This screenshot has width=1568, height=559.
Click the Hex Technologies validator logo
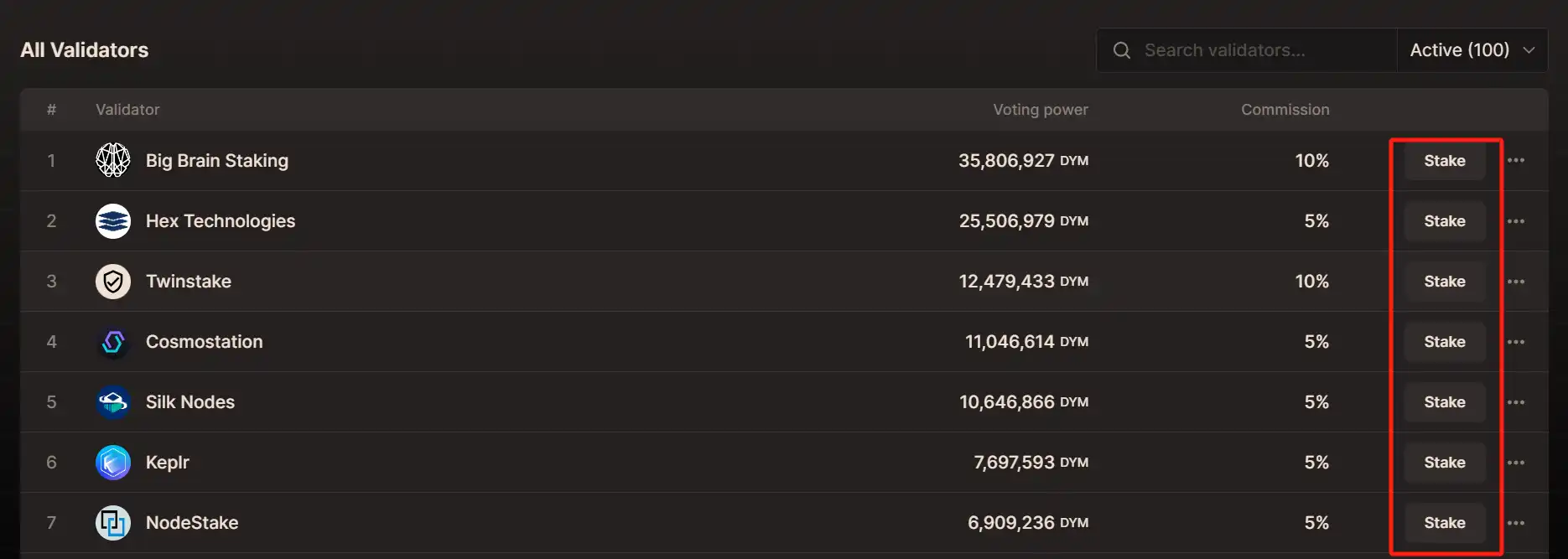click(113, 221)
